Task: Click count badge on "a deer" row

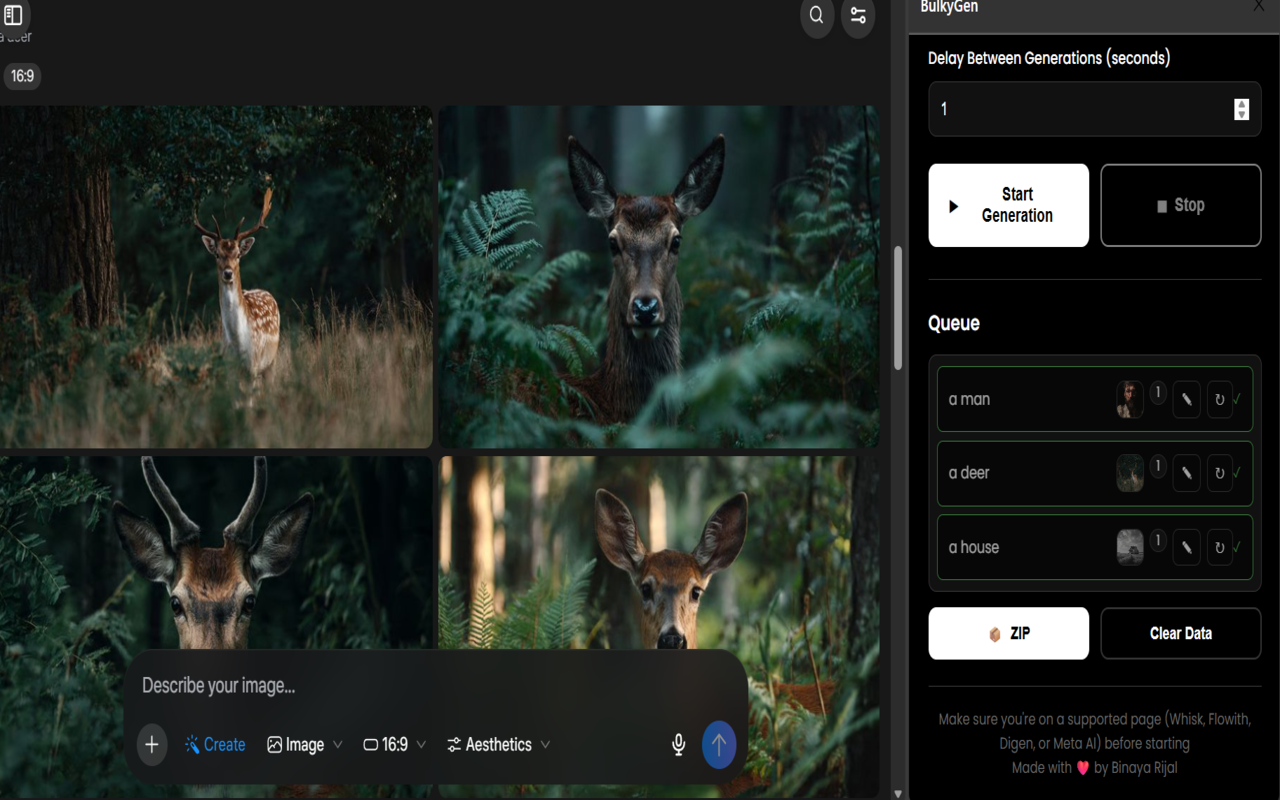Action: pyautogui.click(x=1158, y=467)
